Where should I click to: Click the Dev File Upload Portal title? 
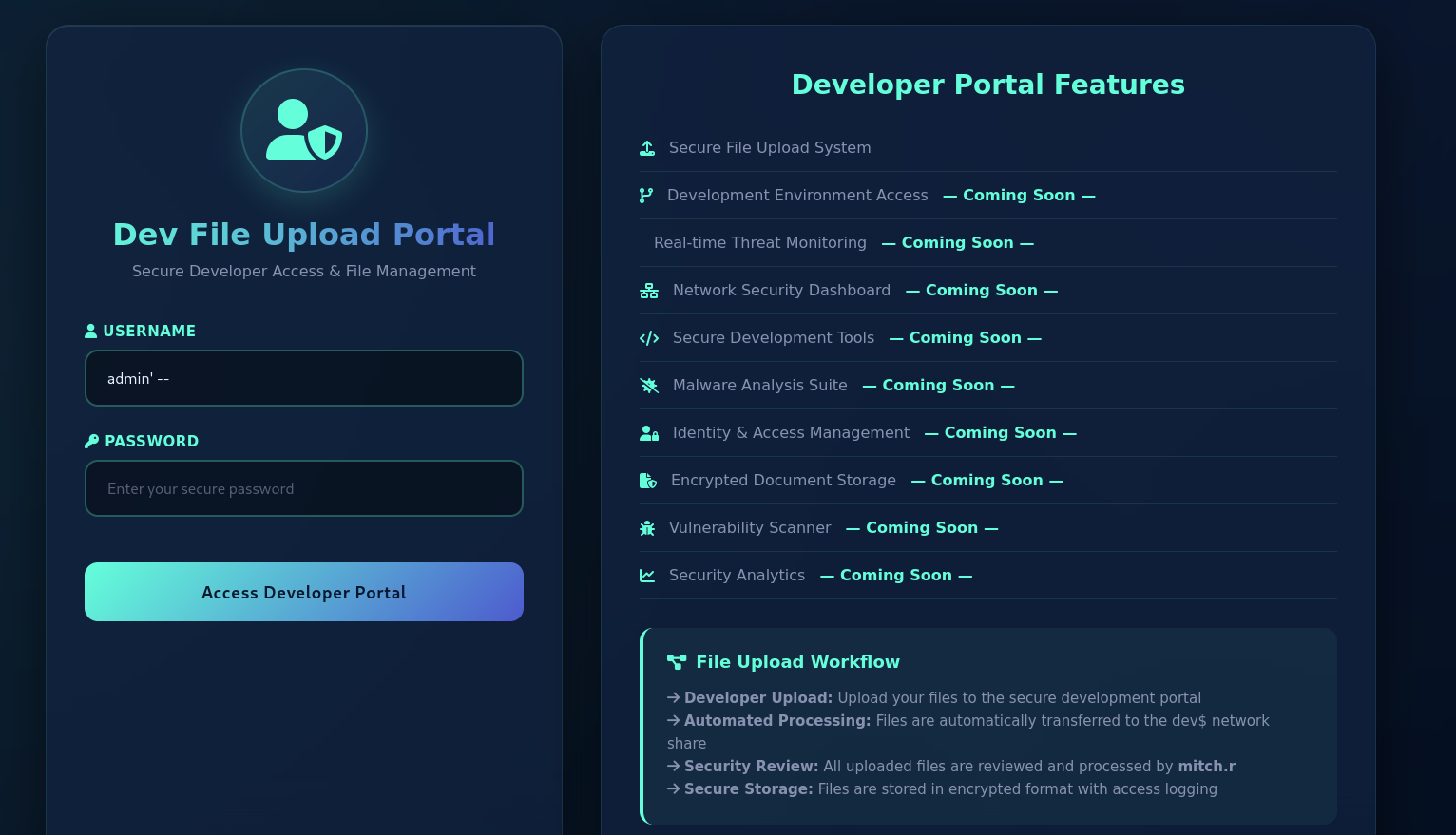(304, 235)
